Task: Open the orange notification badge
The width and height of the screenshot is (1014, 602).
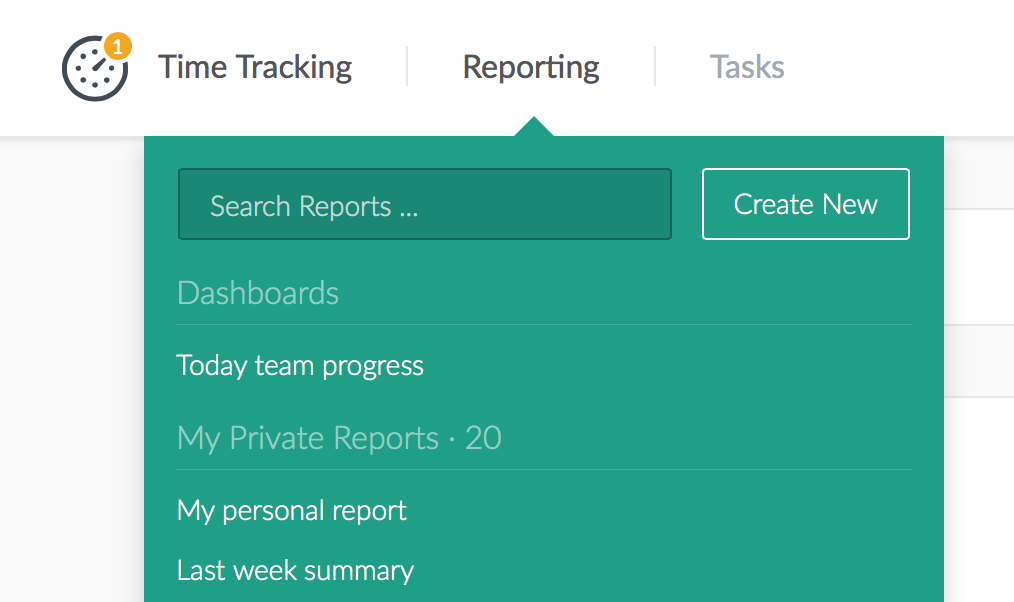Action: [117, 46]
